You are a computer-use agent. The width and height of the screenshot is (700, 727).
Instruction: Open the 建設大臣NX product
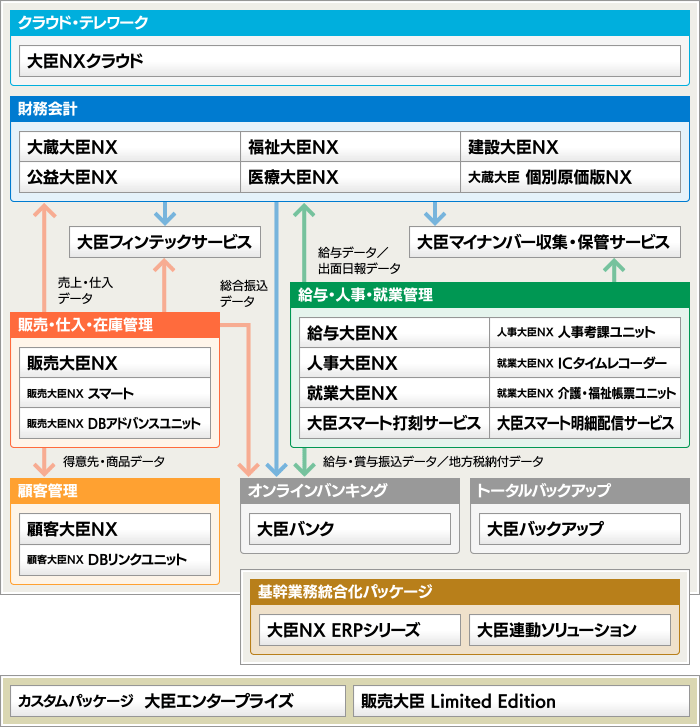click(x=570, y=147)
